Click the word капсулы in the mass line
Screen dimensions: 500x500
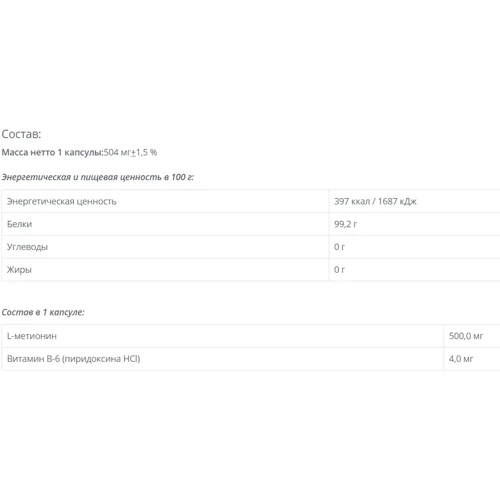[84, 152]
